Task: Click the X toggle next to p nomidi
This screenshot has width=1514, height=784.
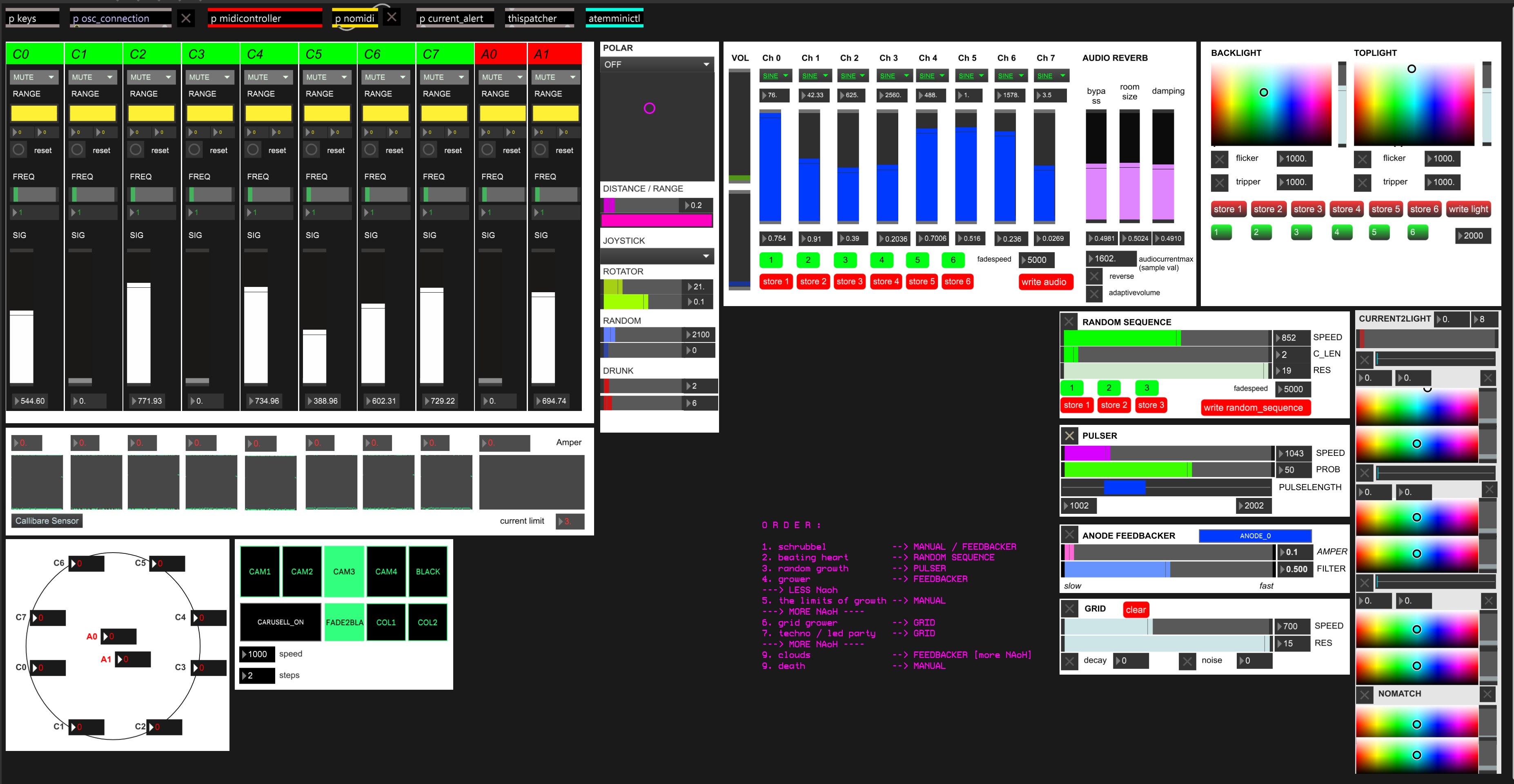Action: (392, 17)
